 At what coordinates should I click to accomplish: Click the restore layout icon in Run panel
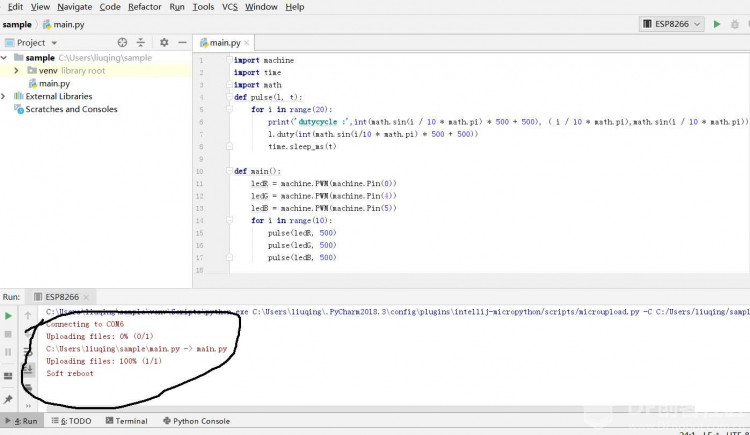pyautogui.click(x=8, y=376)
